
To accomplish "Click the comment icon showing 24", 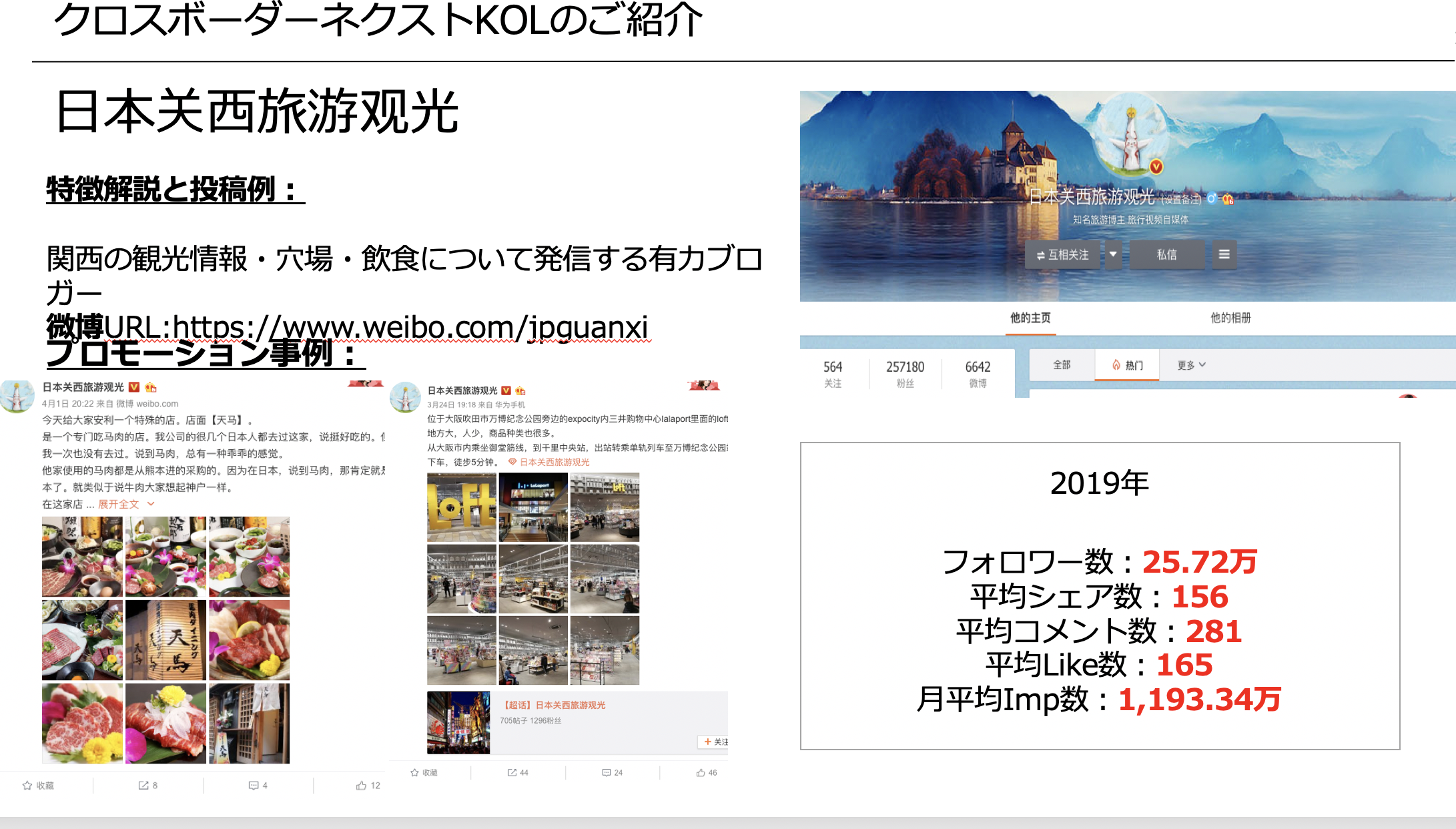I will (x=613, y=773).
